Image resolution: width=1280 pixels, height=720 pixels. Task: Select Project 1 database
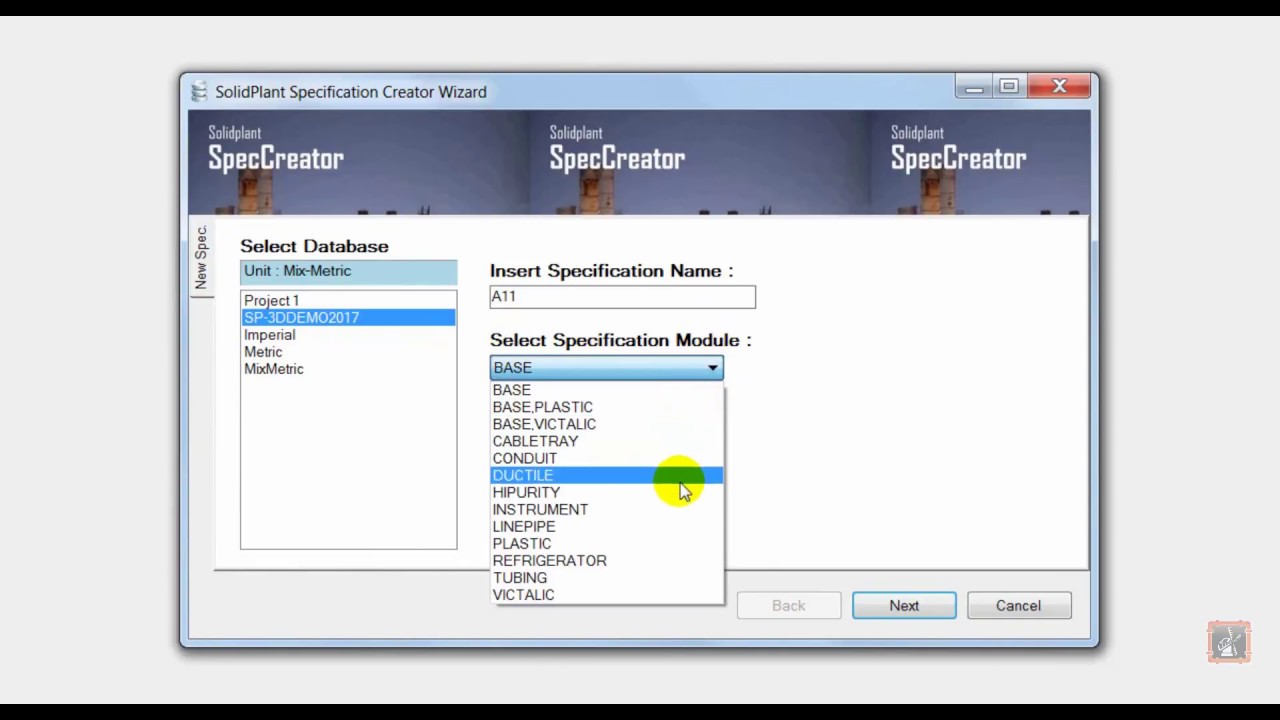(x=348, y=300)
